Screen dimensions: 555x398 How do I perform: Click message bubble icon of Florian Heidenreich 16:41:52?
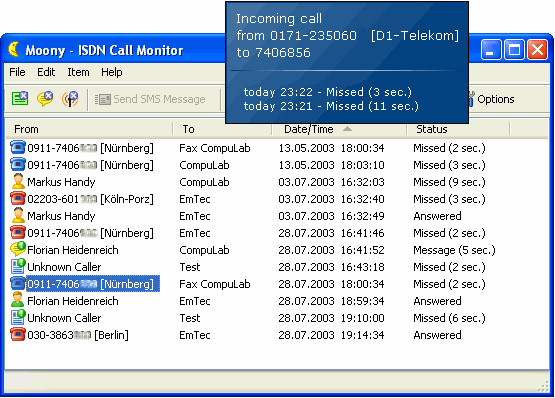click(18, 249)
